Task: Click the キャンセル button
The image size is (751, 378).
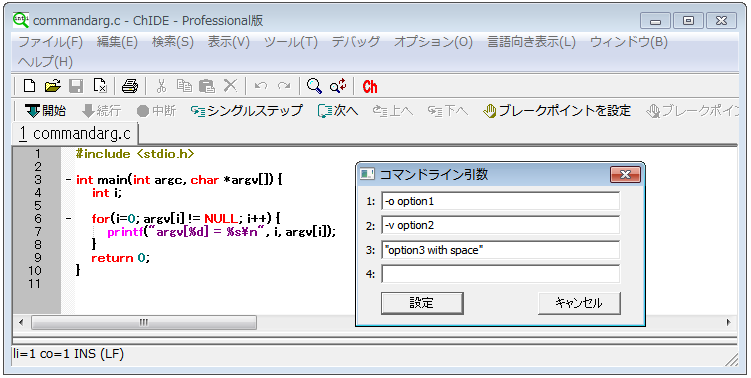Action: [x=579, y=303]
